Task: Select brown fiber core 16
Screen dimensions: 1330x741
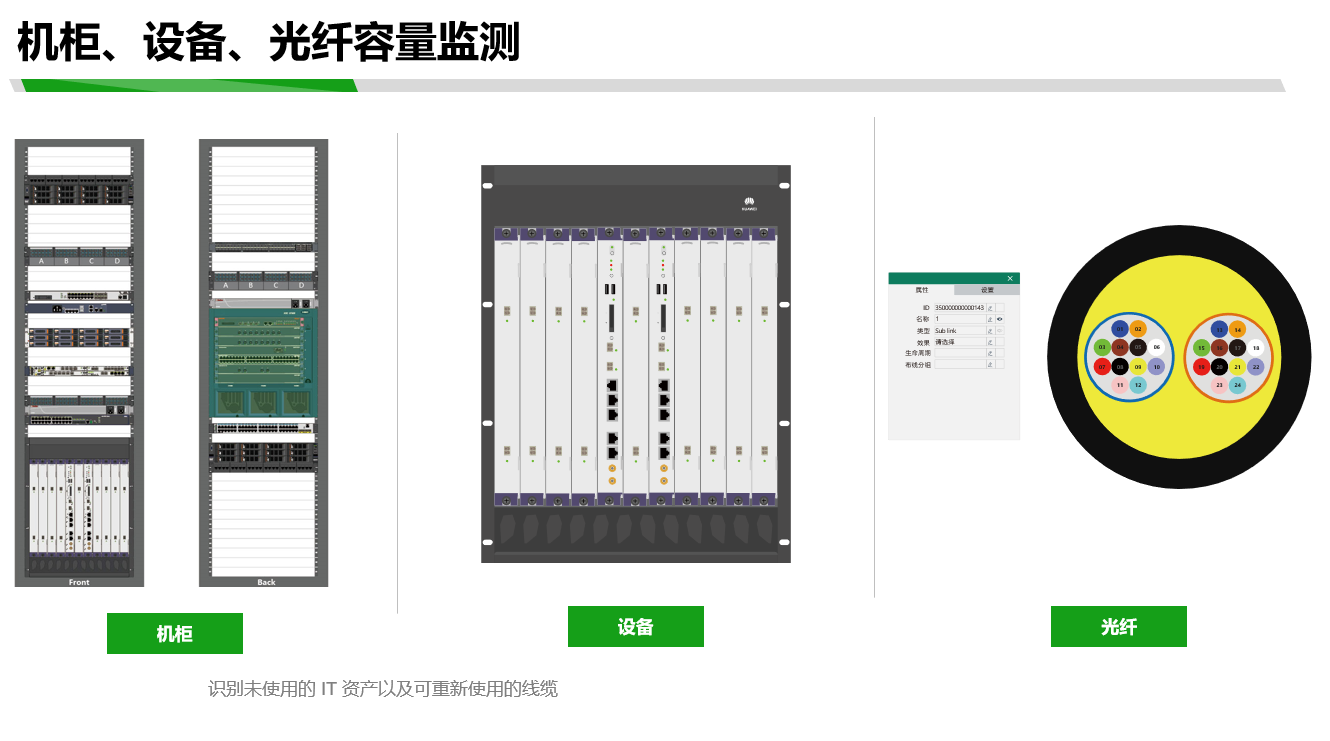Action: coord(1219,347)
